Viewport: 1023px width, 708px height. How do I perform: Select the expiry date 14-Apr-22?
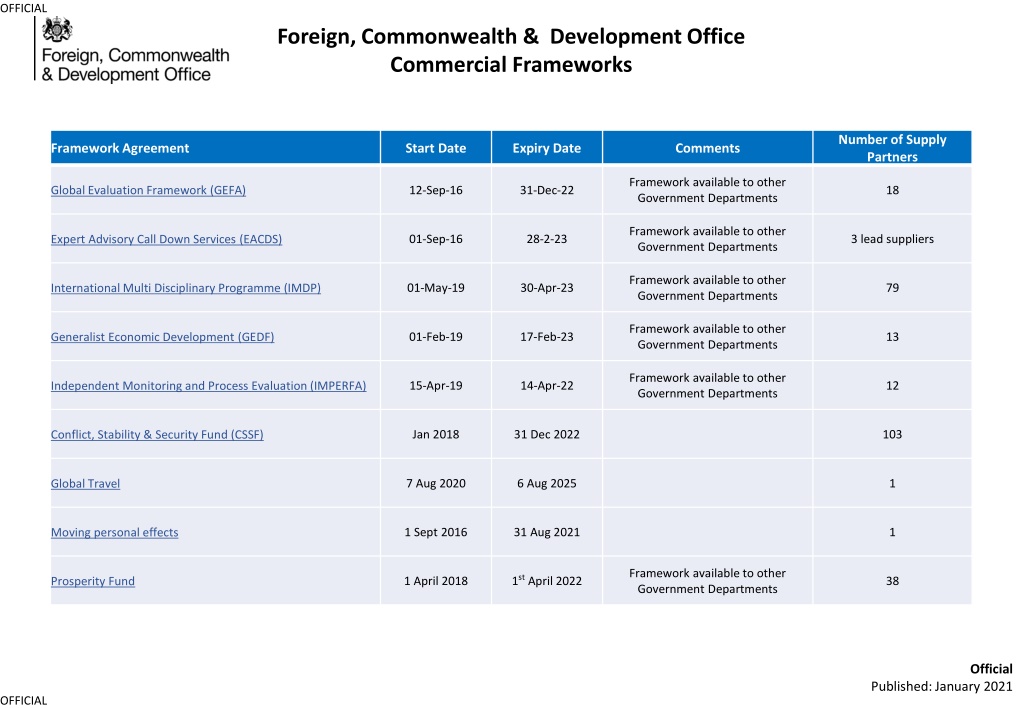tap(547, 386)
